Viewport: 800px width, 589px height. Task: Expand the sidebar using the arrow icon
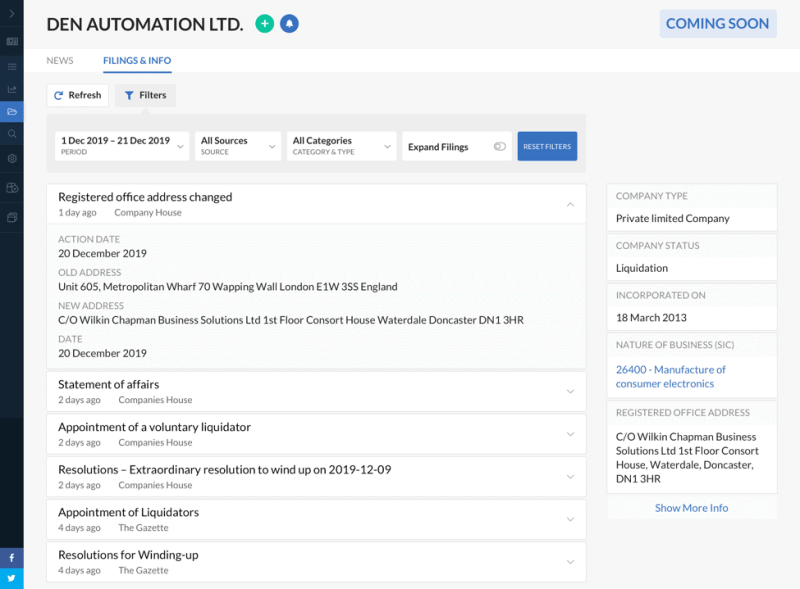[x=13, y=14]
